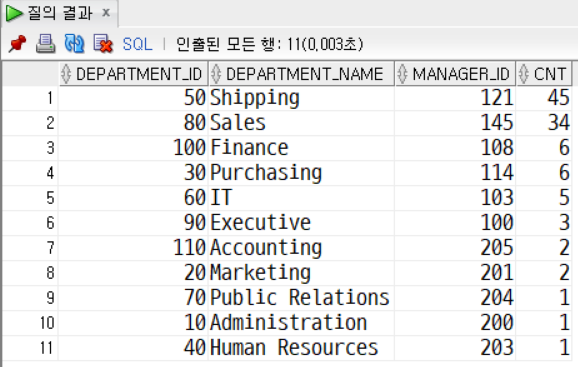Sort by DEPARTMENT_NAME column header
This screenshot has width=578, height=367.
[302, 74]
